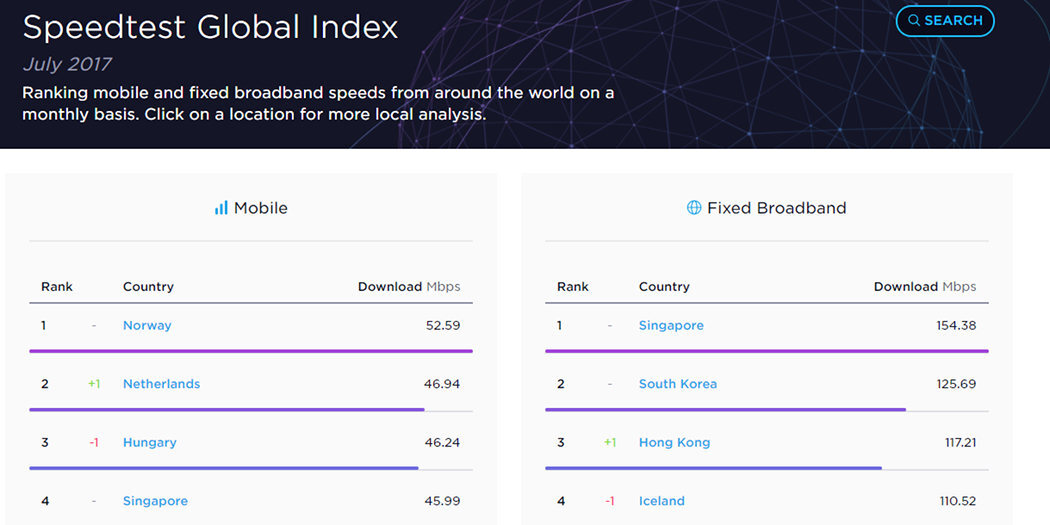Click the Mobile table Rank column header
This screenshot has height=525, width=1050.
[x=57, y=287]
